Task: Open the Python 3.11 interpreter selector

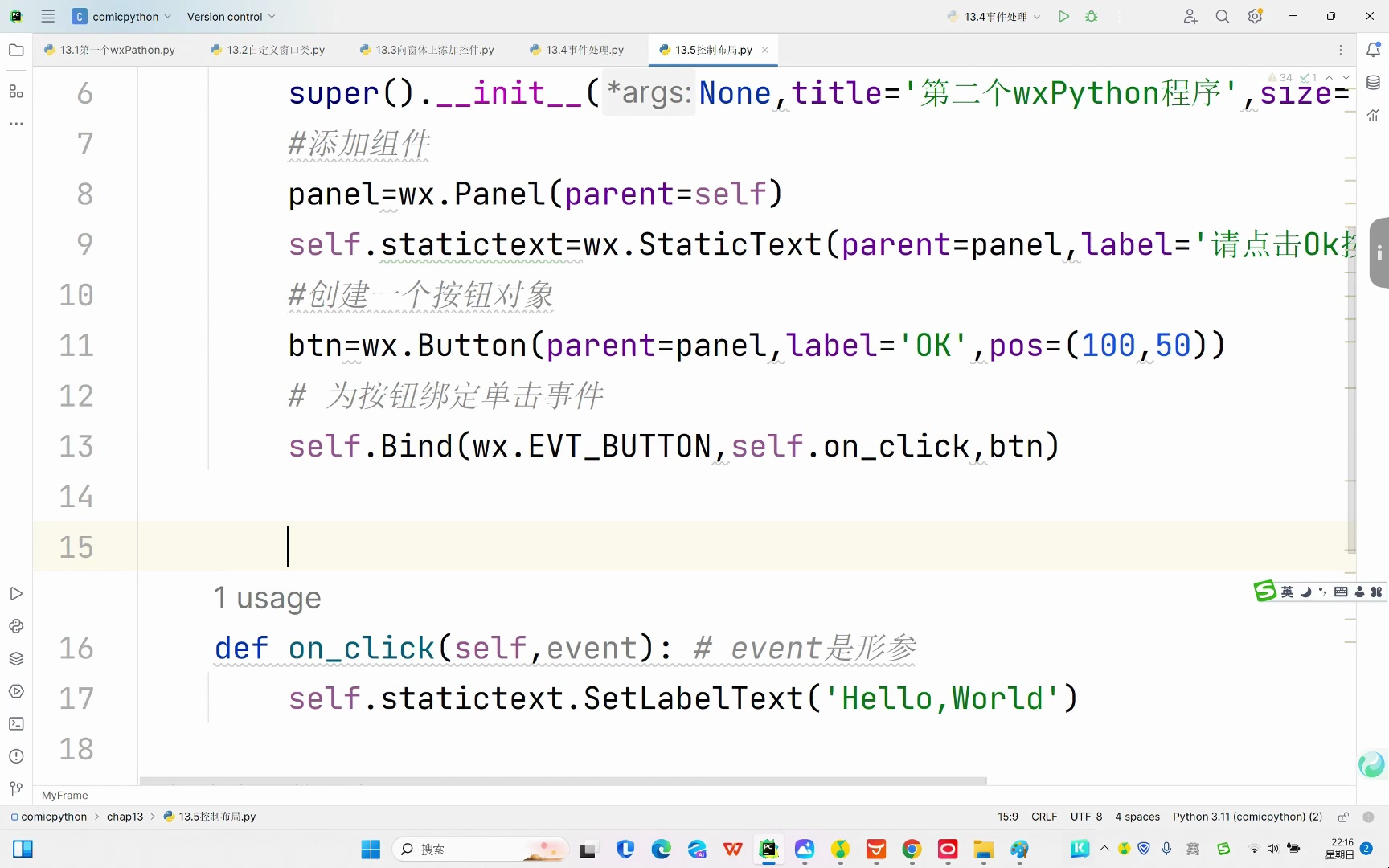Action: tap(1247, 817)
